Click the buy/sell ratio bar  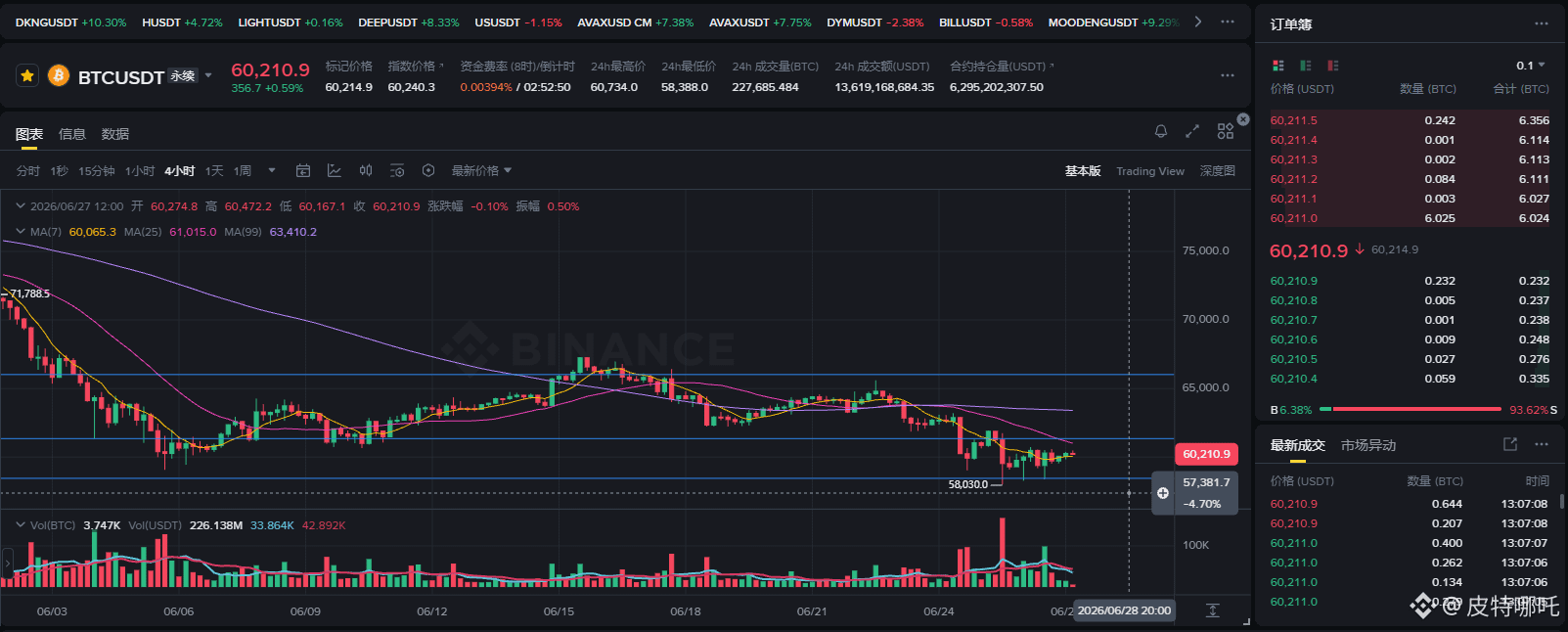click(1410, 409)
